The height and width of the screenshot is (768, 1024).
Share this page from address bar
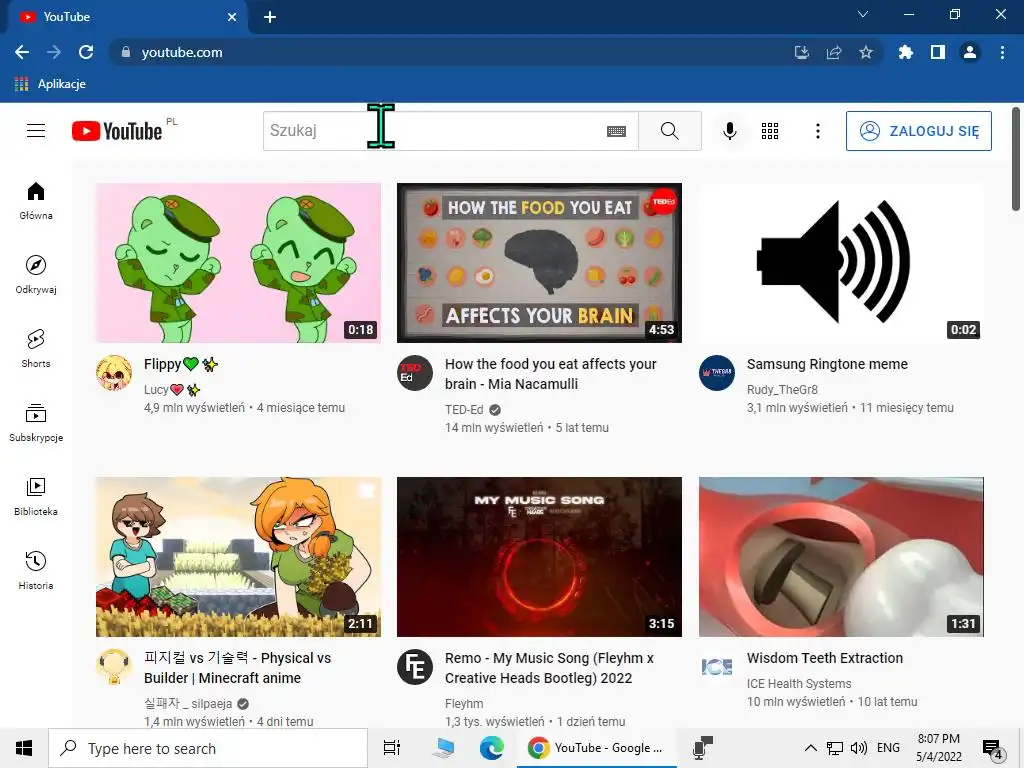coord(834,52)
